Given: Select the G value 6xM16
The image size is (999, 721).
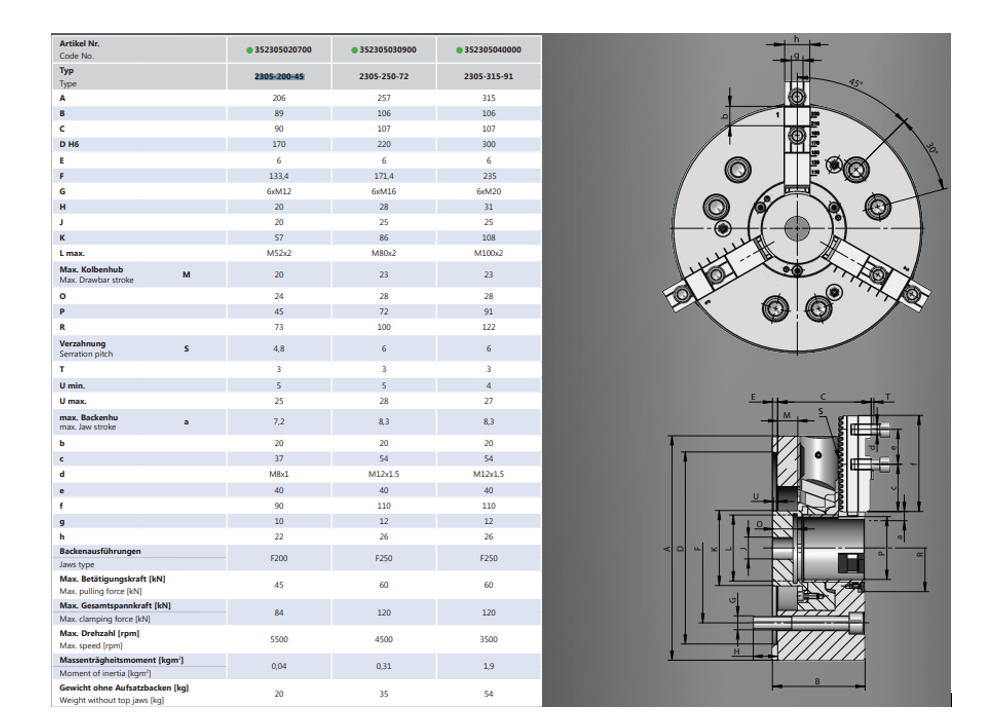Looking at the screenshot, I should click(x=384, y=189).
